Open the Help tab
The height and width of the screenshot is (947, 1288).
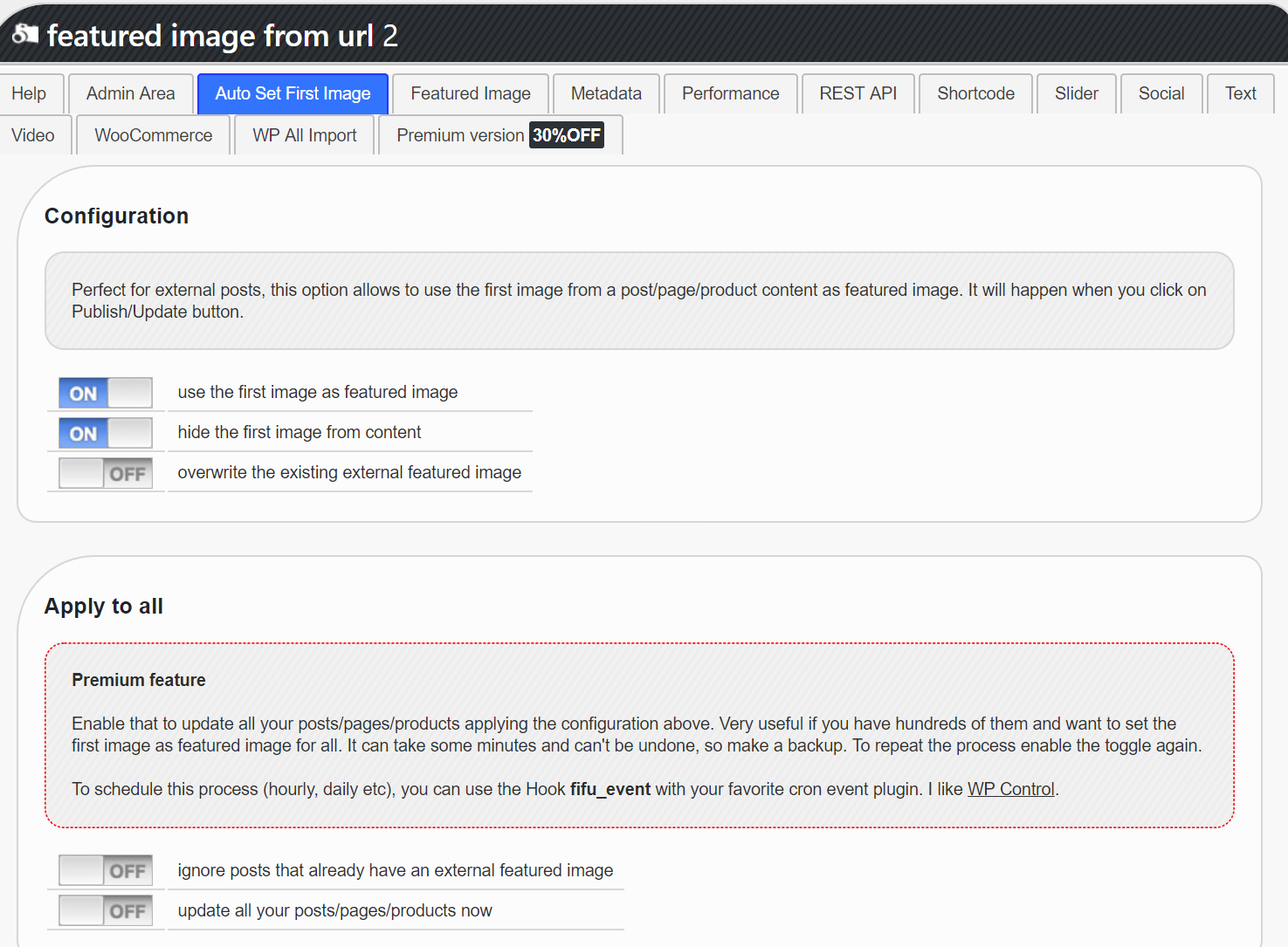[29, 93]
